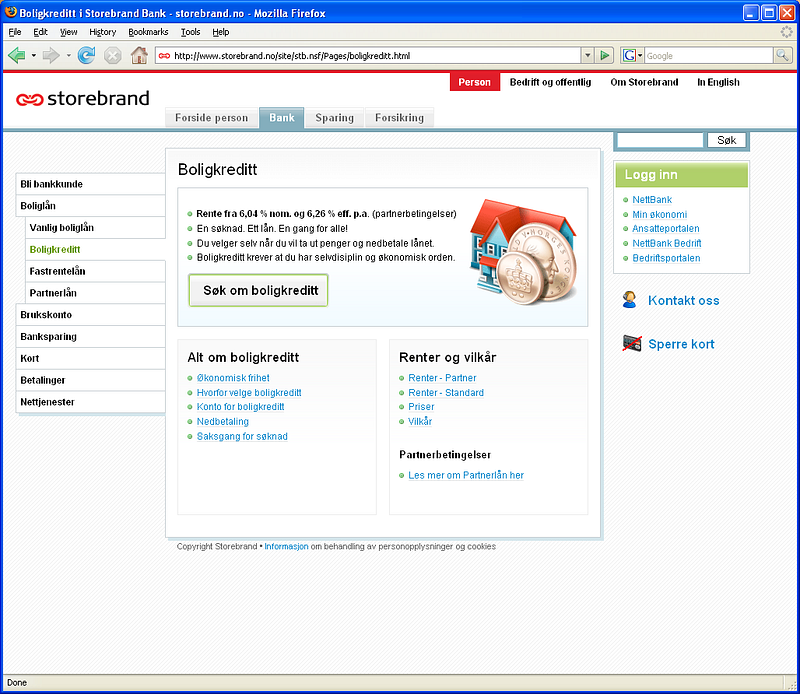The image size is (800, 694).
Task: Select the Person section tab
Action: pyautogui.click(x=474, y=82)
